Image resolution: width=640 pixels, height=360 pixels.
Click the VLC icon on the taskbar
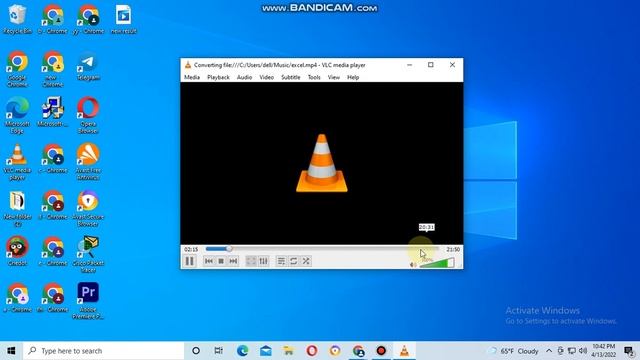(404, 351)
